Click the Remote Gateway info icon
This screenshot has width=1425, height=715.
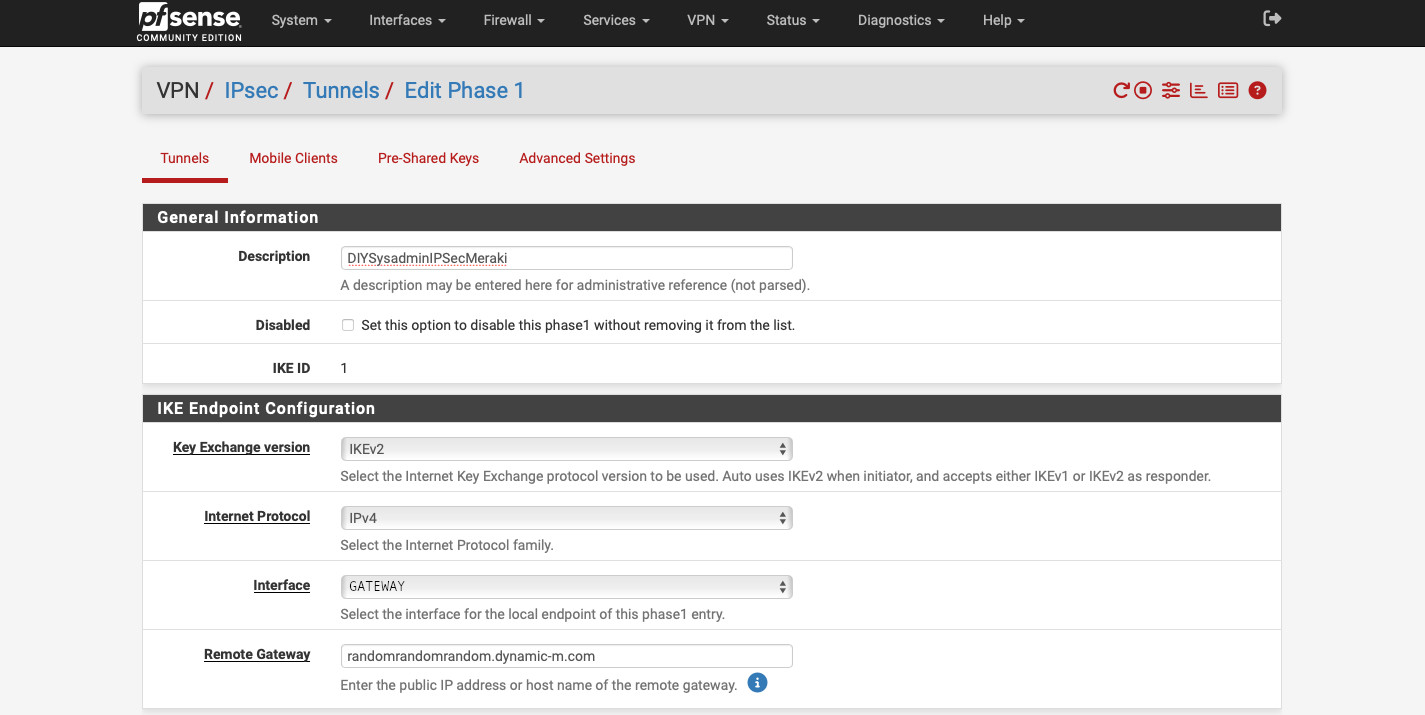(757, 684)
